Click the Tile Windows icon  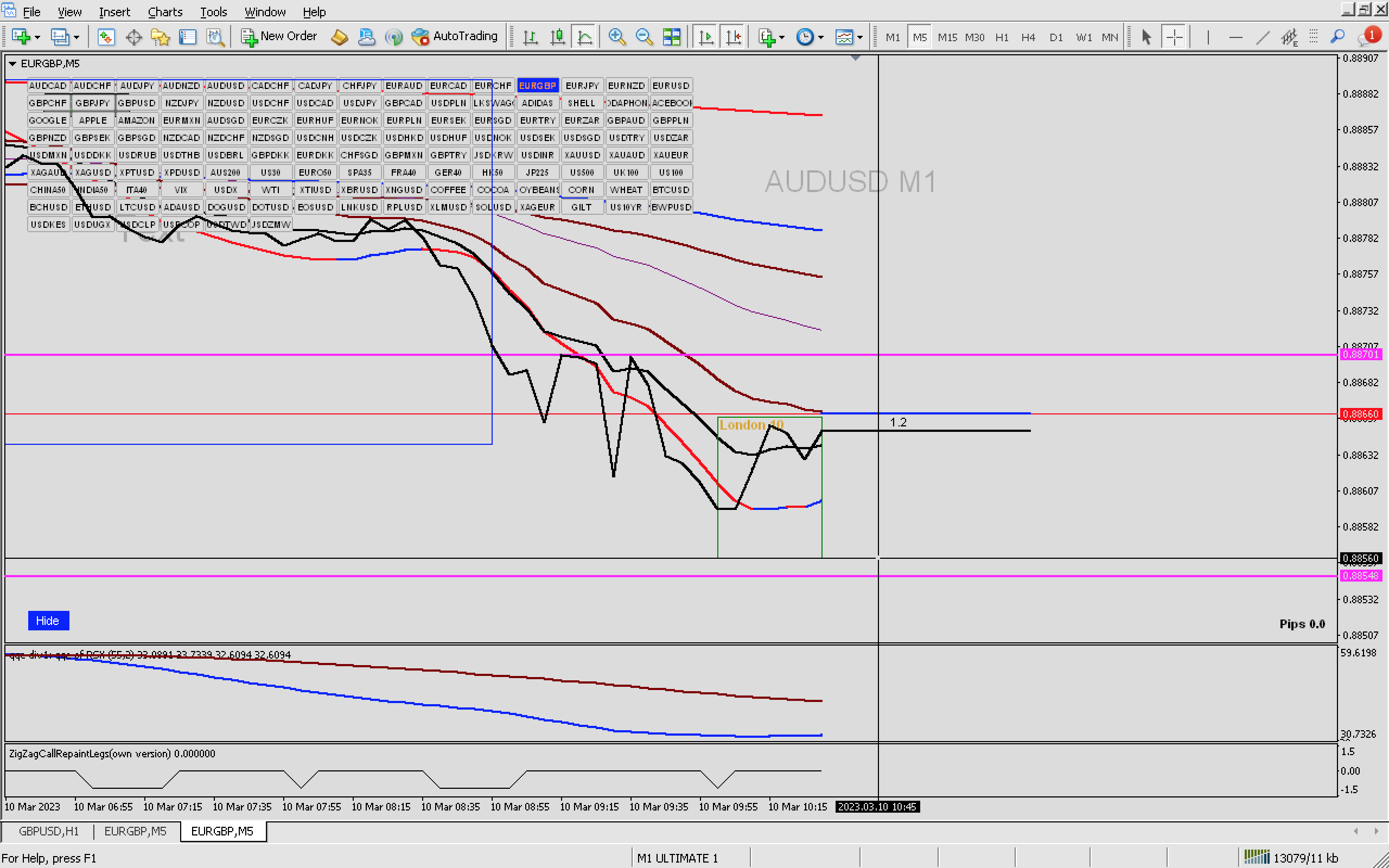[x=671, y=37]
